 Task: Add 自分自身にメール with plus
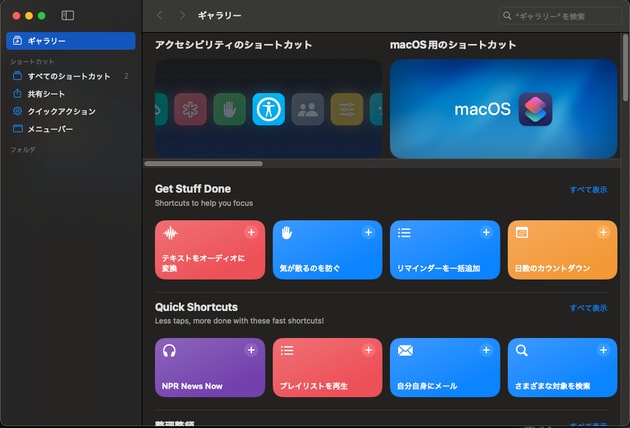pos(486,350)
